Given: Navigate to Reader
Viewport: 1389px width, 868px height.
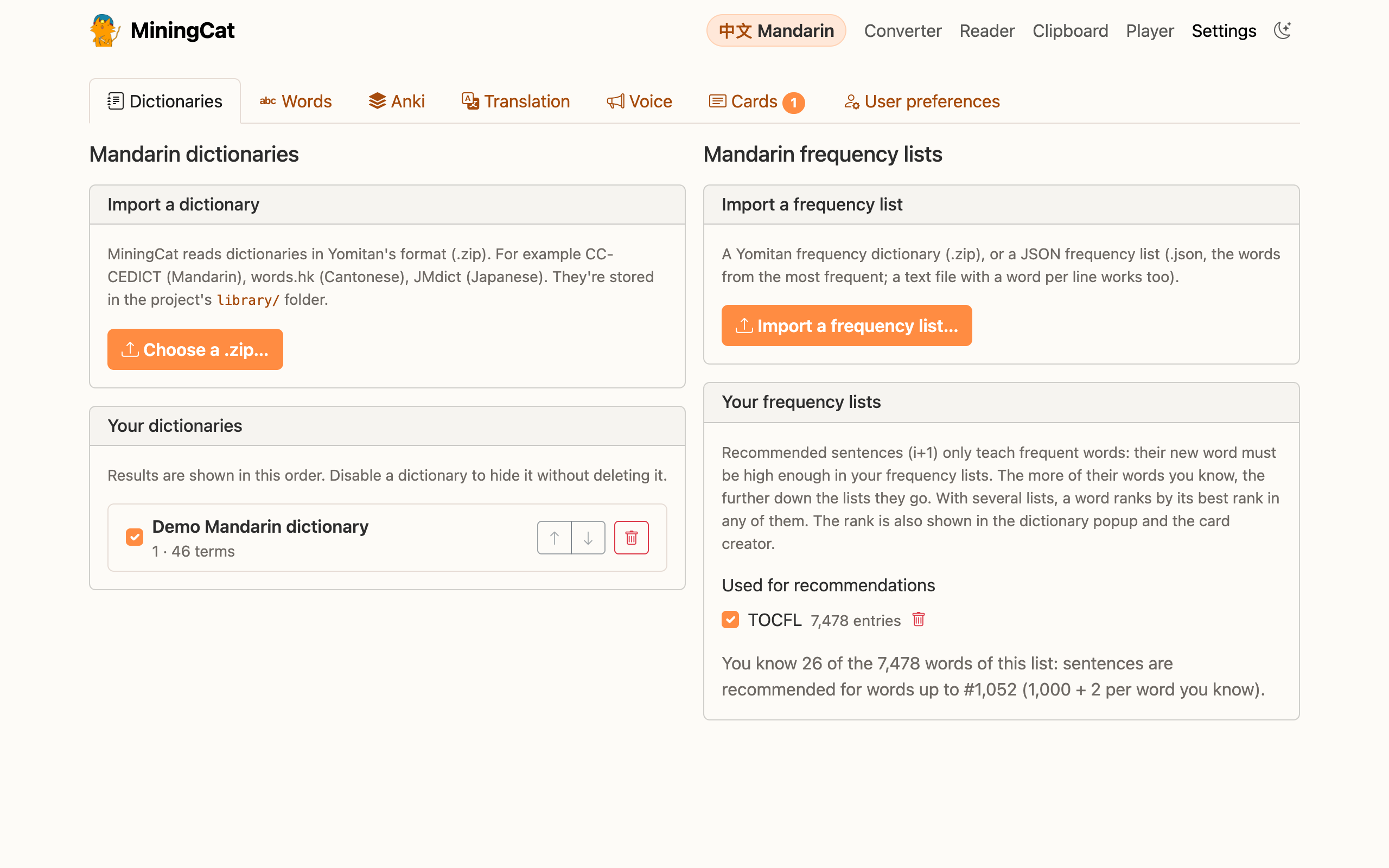Looking at the screenshot, I should [986, 30].
